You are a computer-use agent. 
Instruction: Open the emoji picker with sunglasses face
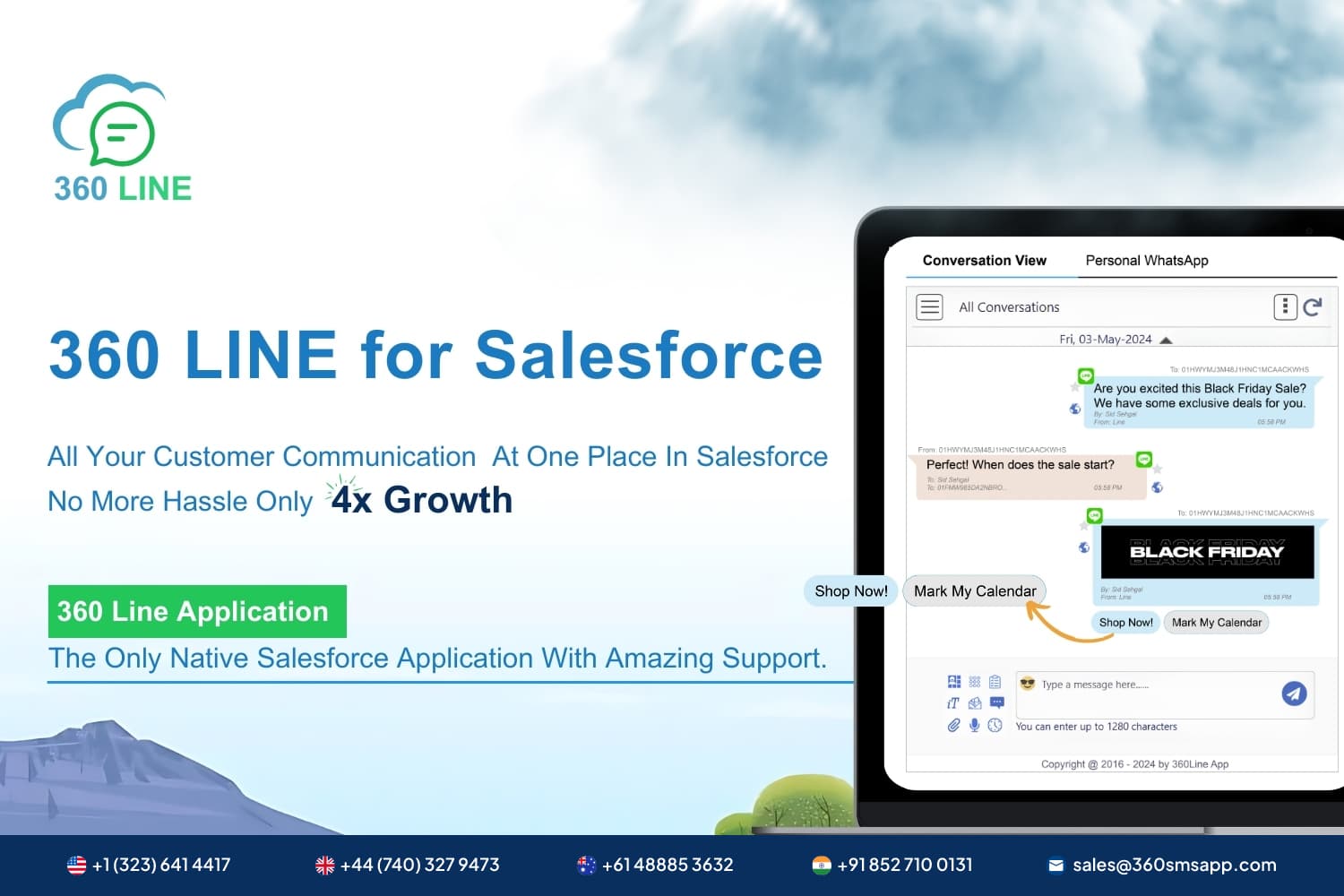(x=1028, y=684)
